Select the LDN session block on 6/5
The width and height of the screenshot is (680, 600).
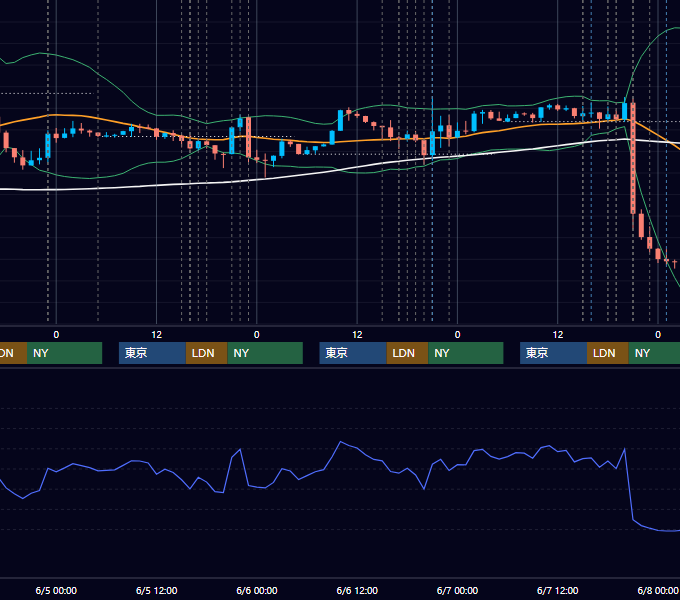point(206,353)
